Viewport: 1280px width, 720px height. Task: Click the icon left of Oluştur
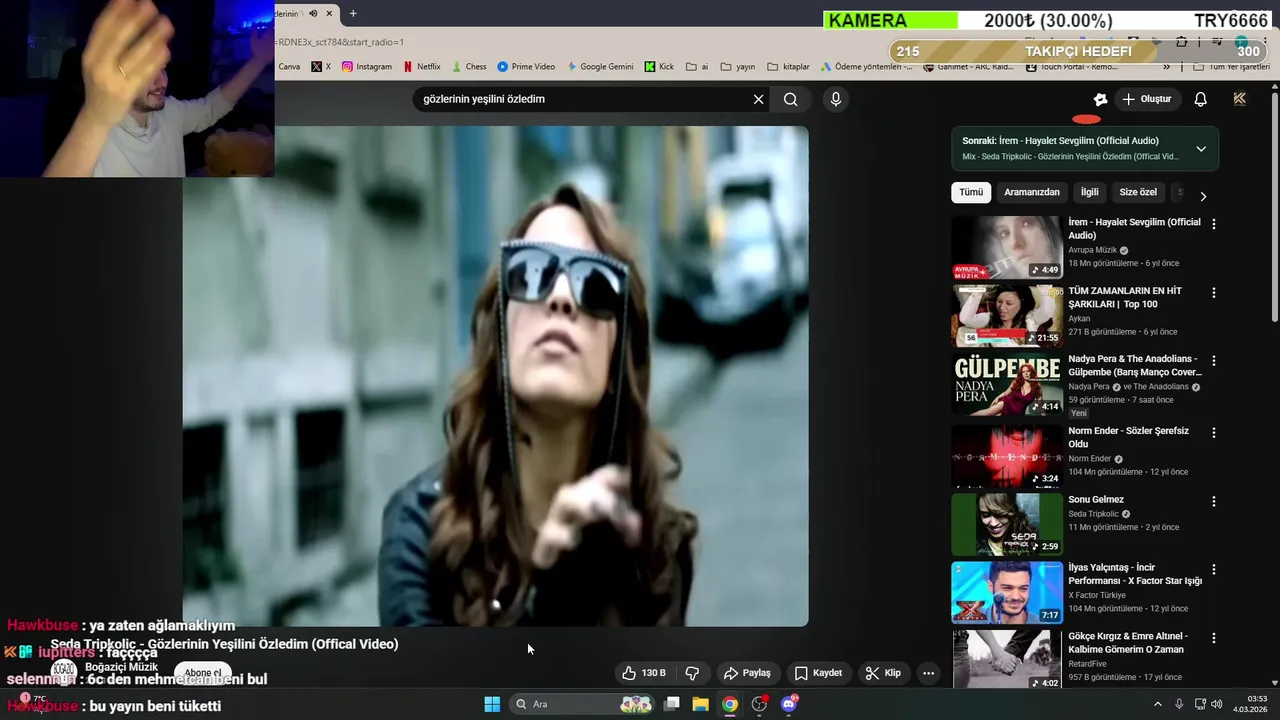point(1100,99)
